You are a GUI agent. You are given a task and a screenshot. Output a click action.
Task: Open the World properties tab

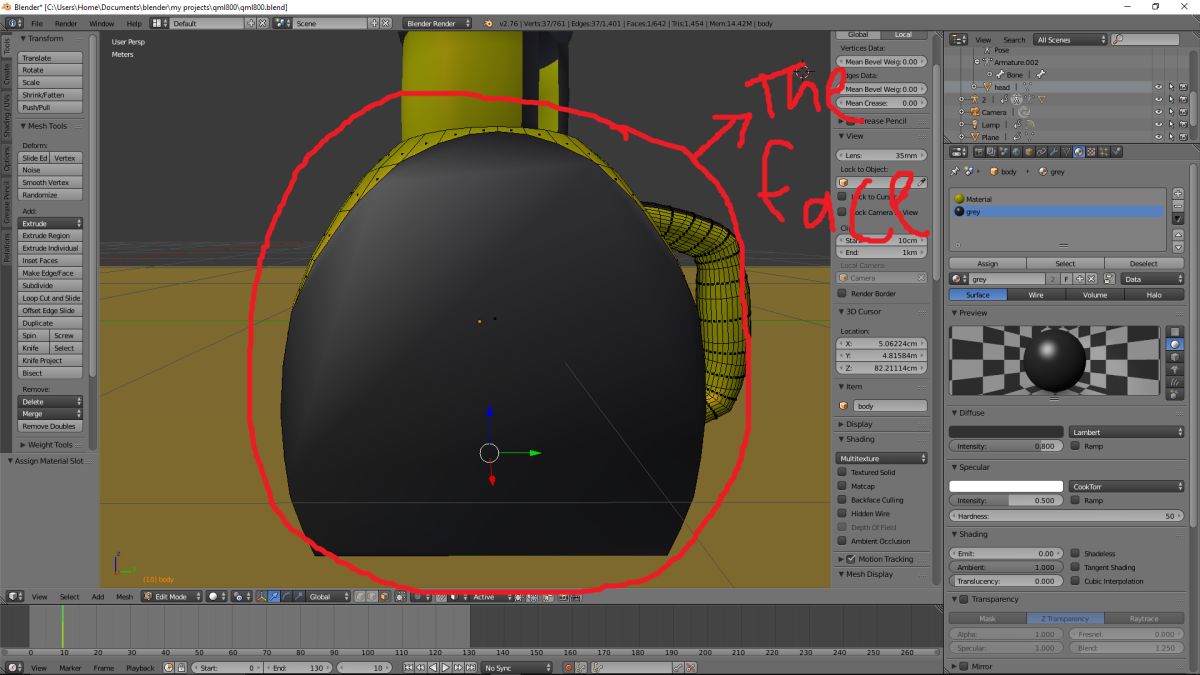pos(1016,152)
